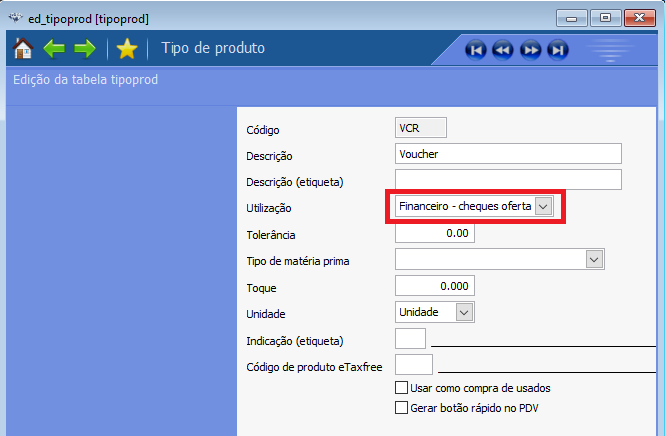Click the Home icon in toolbar
This screenshot has width=665, height=436.
coord(23,49)
